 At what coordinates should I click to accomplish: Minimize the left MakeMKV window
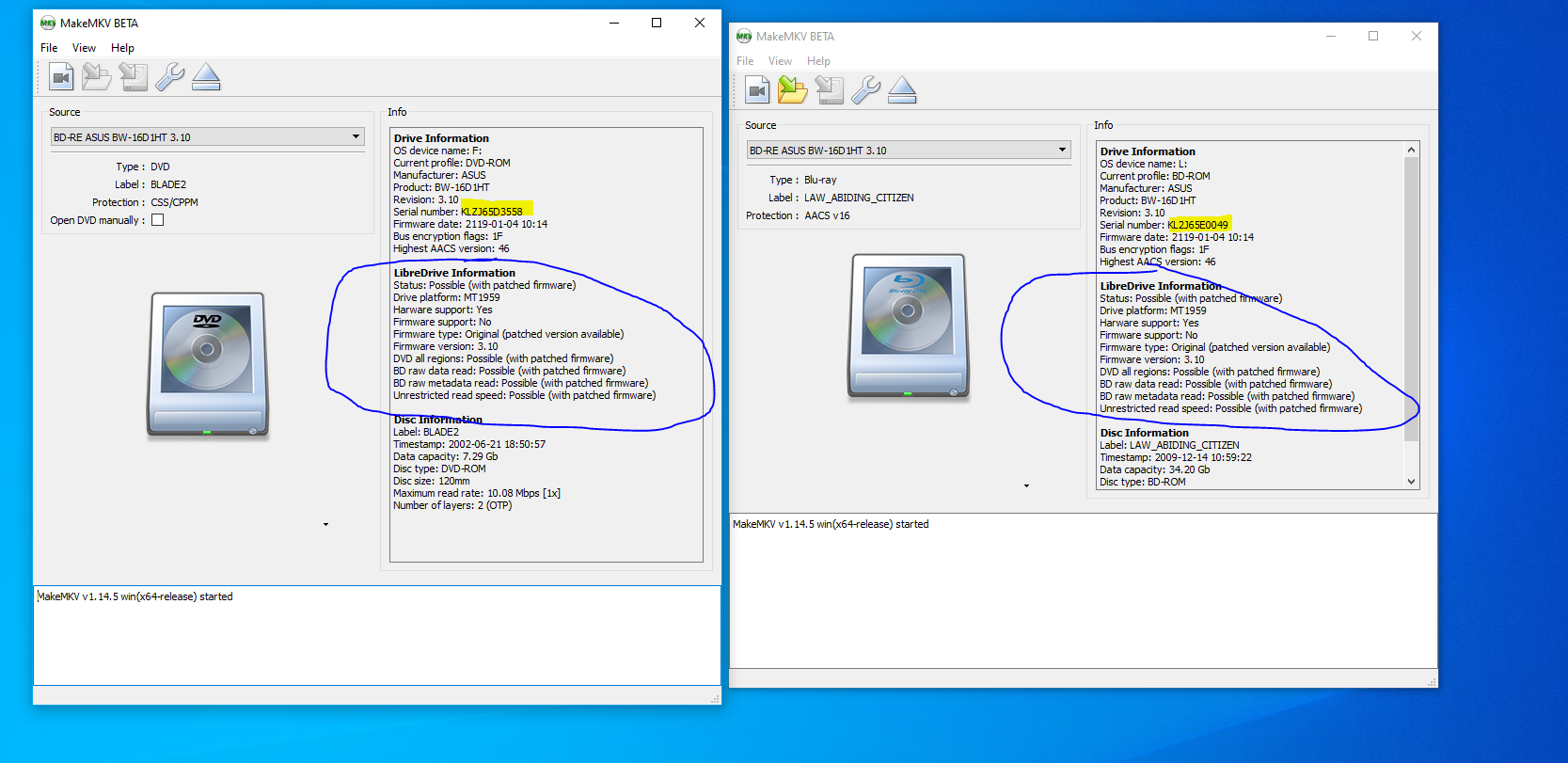(x=614, y=23)
